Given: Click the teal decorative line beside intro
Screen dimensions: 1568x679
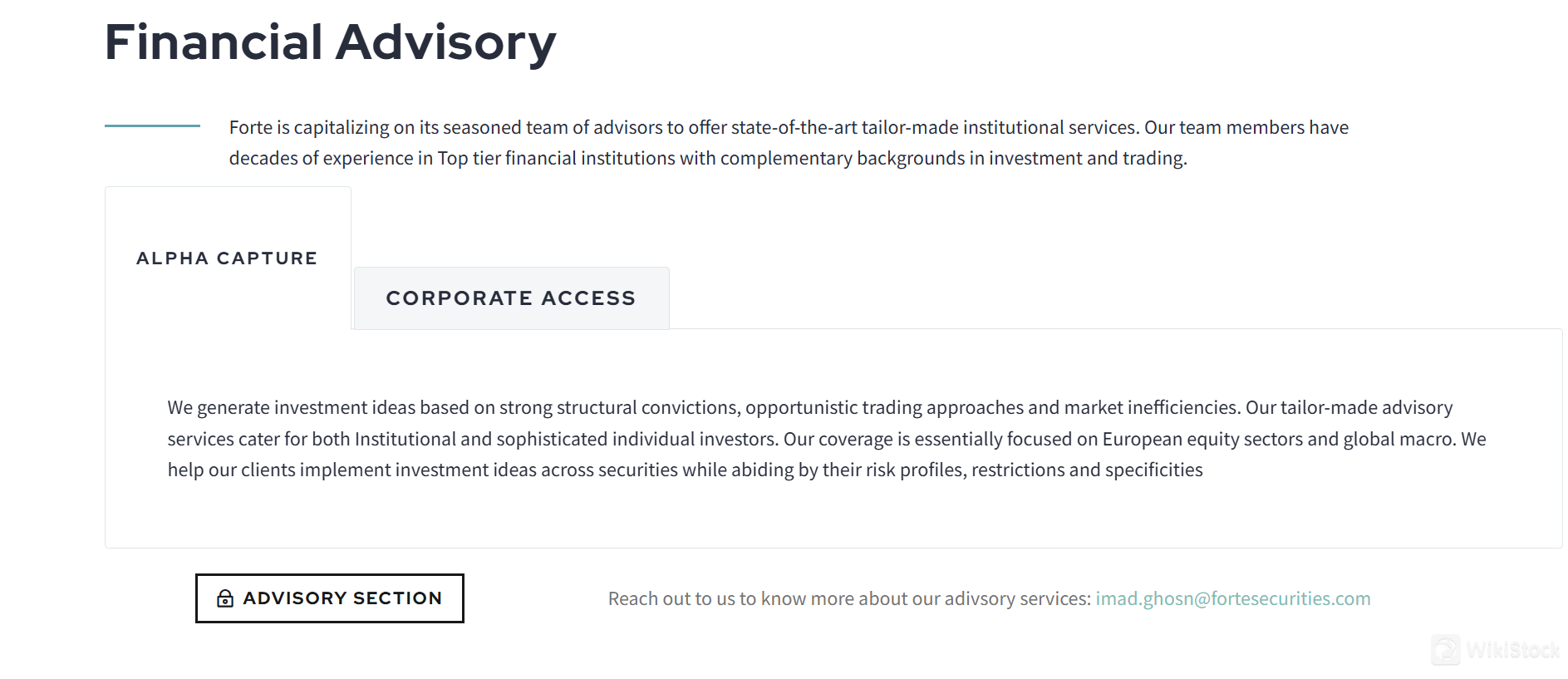Looking at the screenshot, I should pos(152,126).
